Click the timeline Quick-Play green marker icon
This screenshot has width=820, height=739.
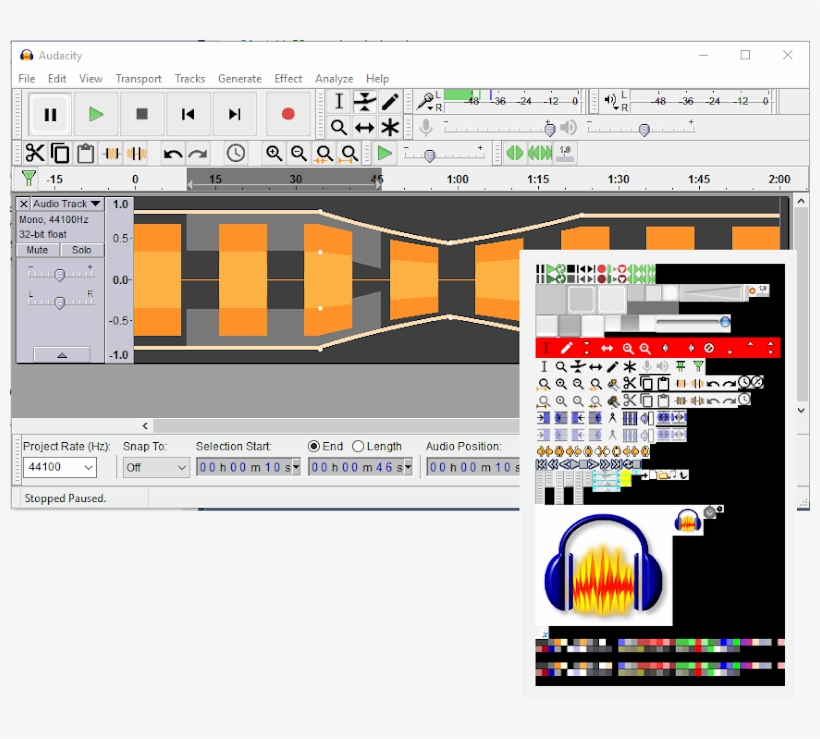[x=29, y=178]
